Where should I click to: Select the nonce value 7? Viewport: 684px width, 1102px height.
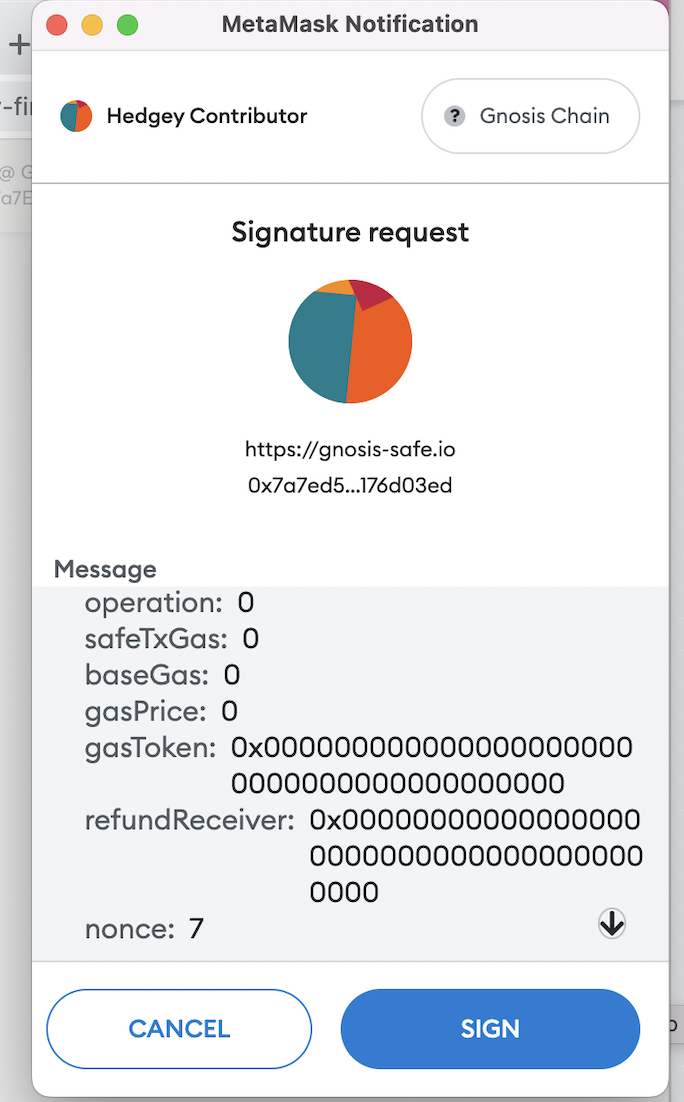tap(196, 929)
